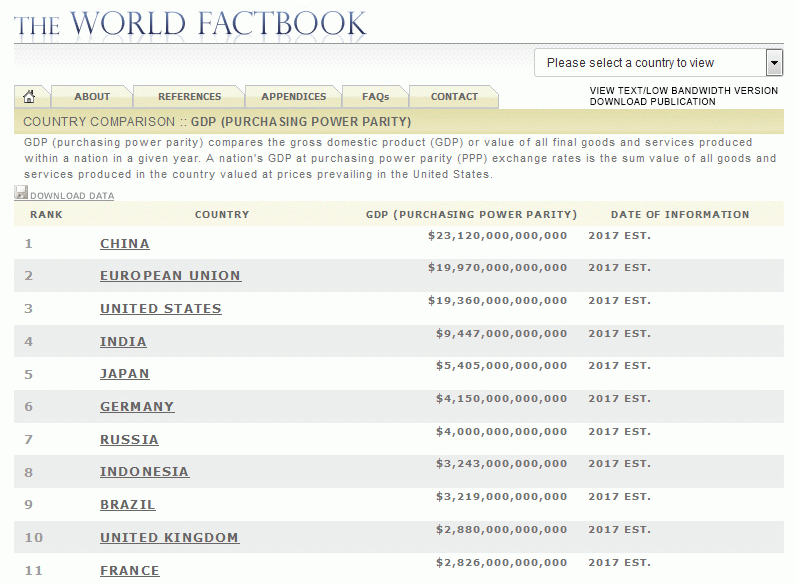796x584 pixels.
Task: Open the China country link
Action: (125, 244)
